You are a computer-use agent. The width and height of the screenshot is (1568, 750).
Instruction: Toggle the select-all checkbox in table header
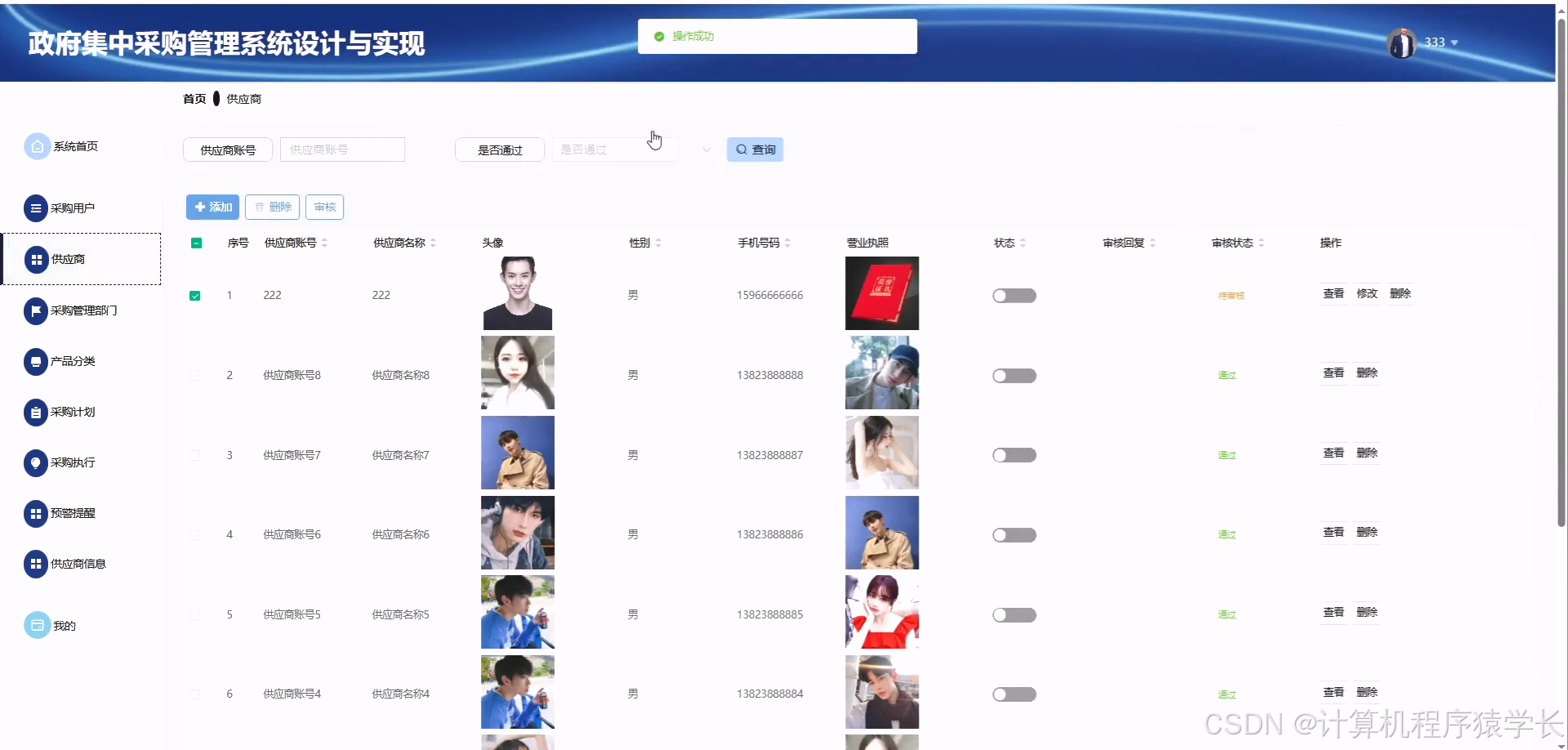[196, 243]
